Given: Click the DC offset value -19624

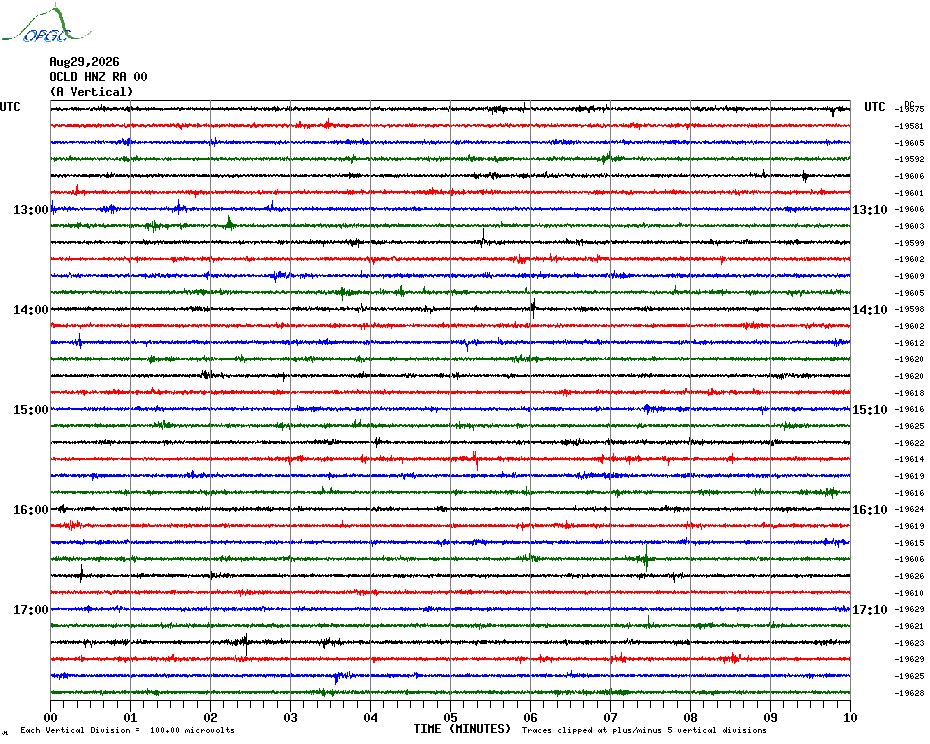Looking at the screenshot, I should 909,510.
